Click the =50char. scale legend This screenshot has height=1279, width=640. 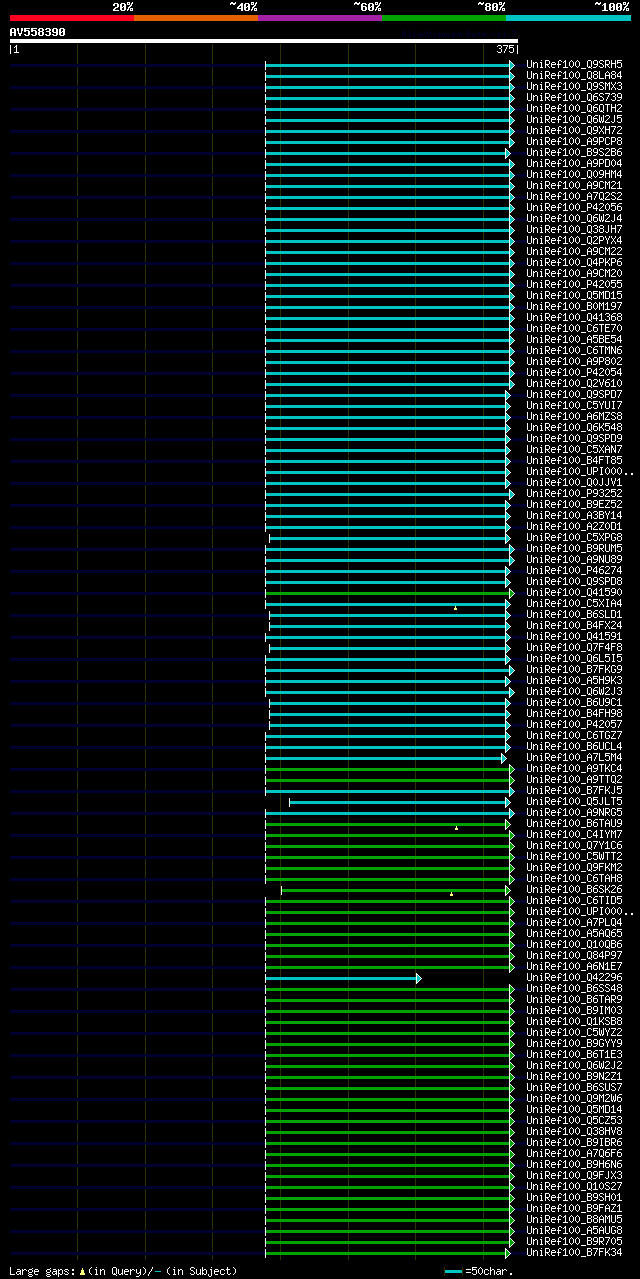pos(479,1271)
